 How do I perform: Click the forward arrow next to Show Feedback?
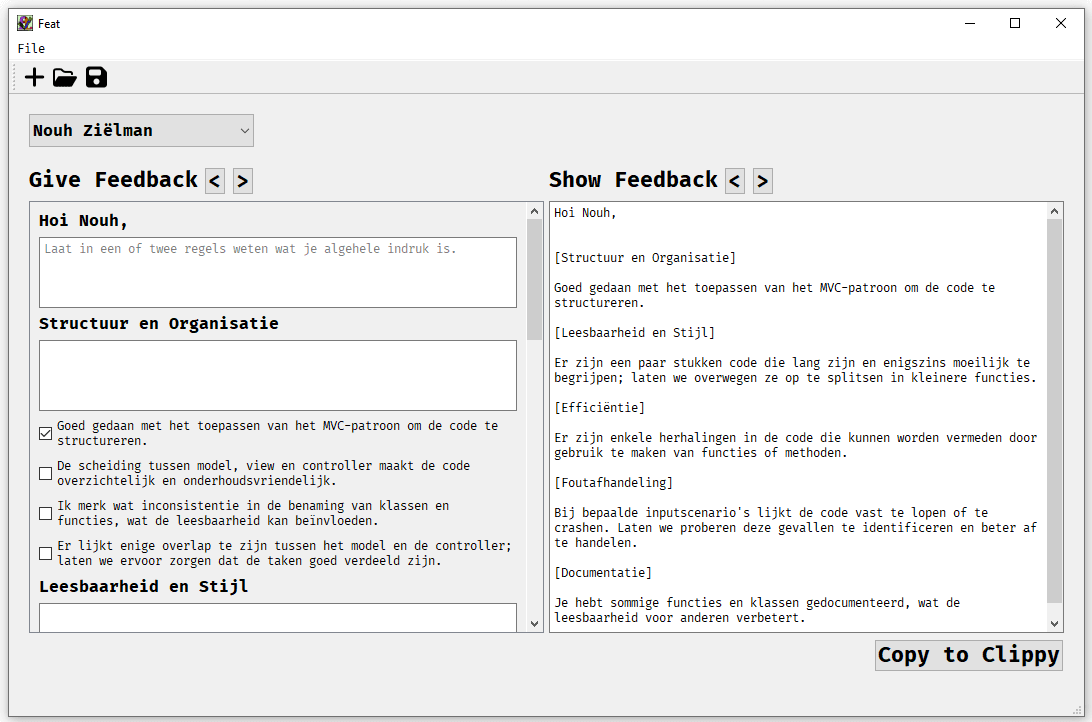coord(762,181)
